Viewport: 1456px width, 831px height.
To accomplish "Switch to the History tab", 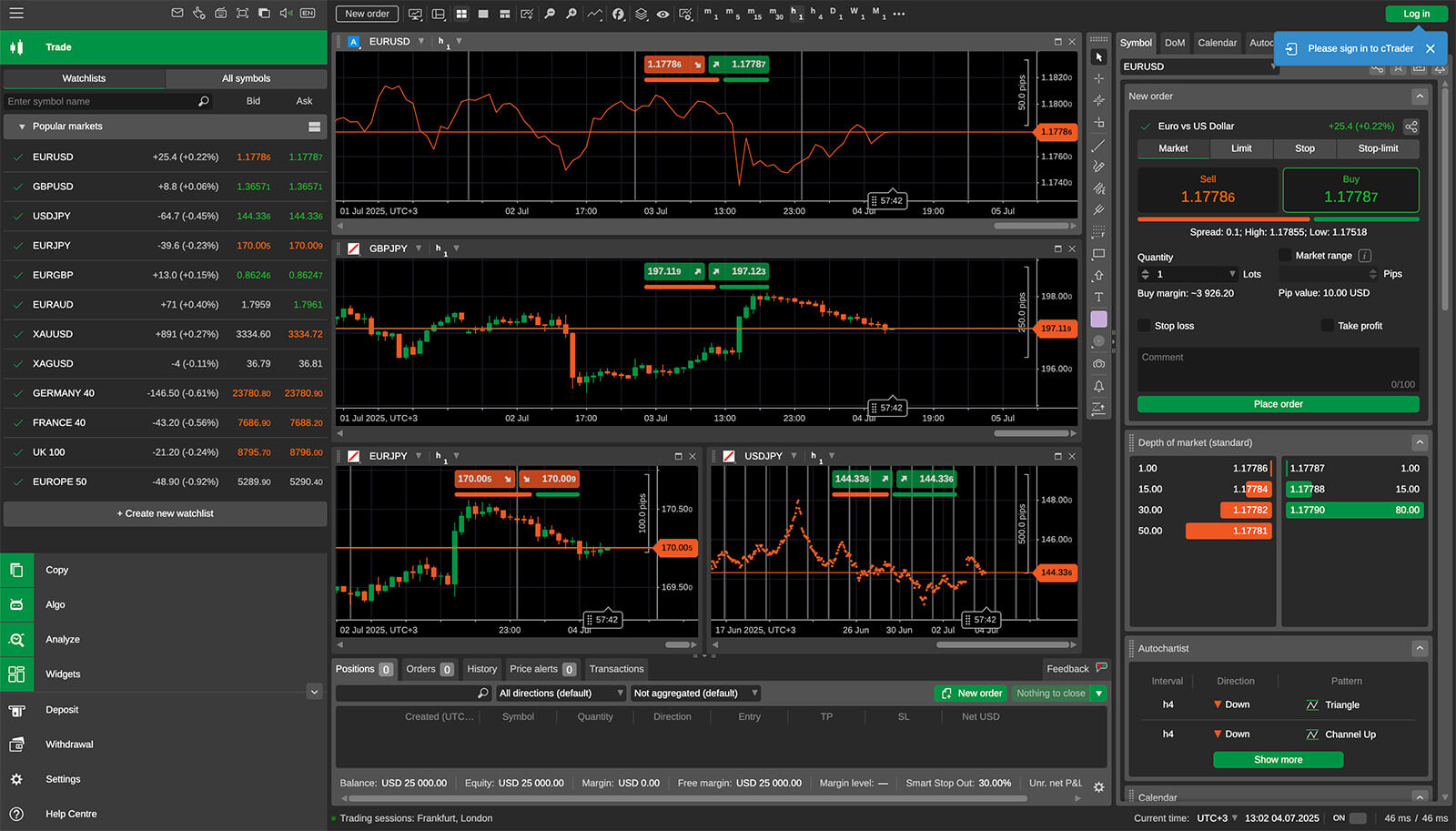I will click(x=481, y=669).
